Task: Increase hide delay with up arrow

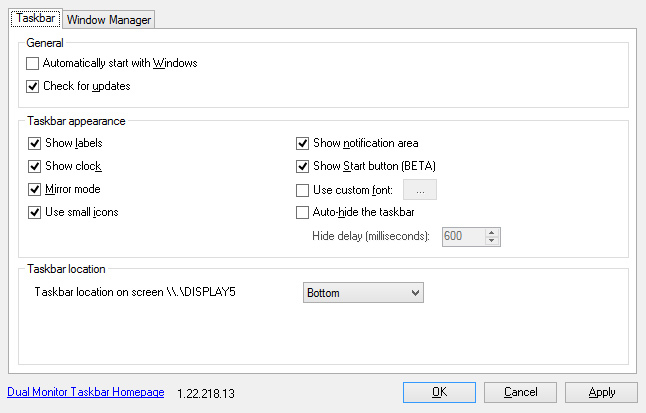Action: [x=492, y=233]
